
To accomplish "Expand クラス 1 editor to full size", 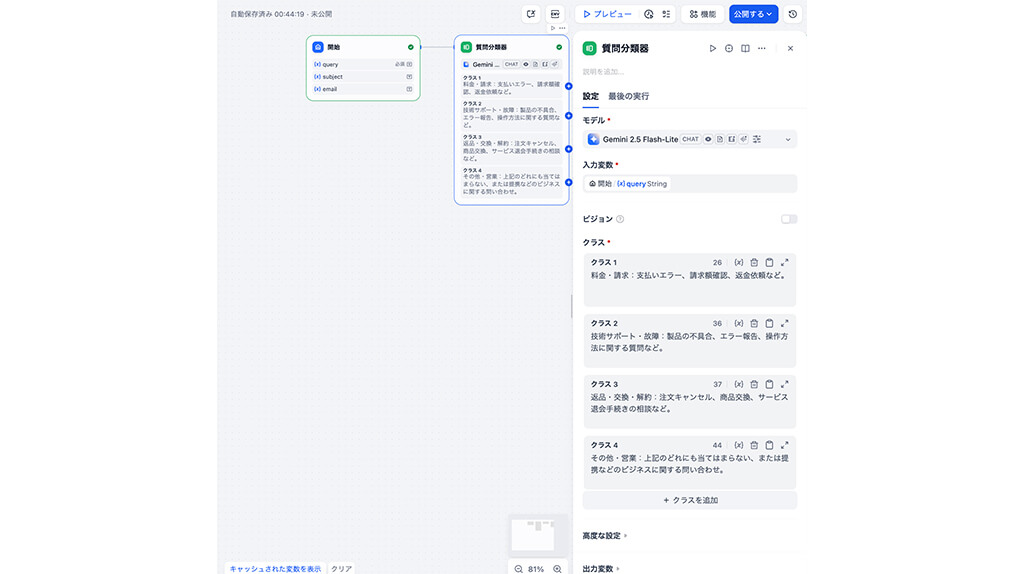I will [784, 263].
